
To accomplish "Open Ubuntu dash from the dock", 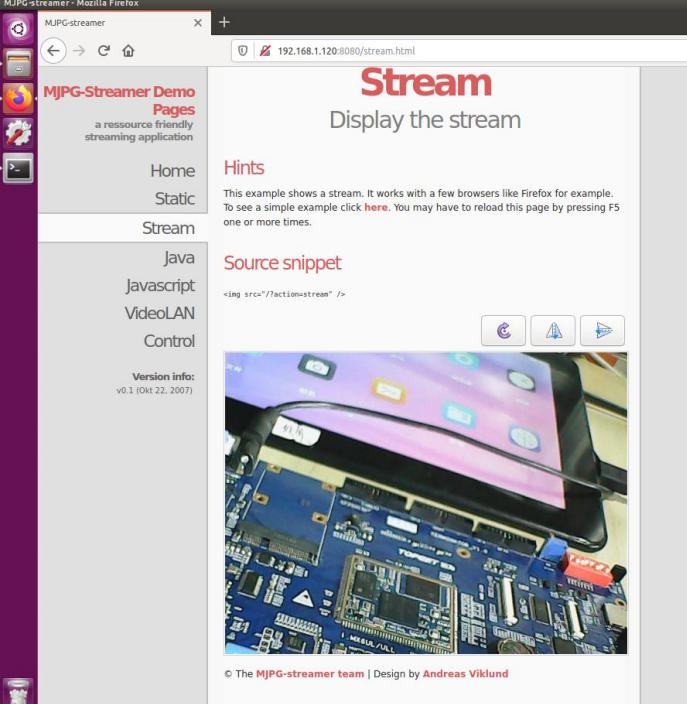I will tap(18, 29).
